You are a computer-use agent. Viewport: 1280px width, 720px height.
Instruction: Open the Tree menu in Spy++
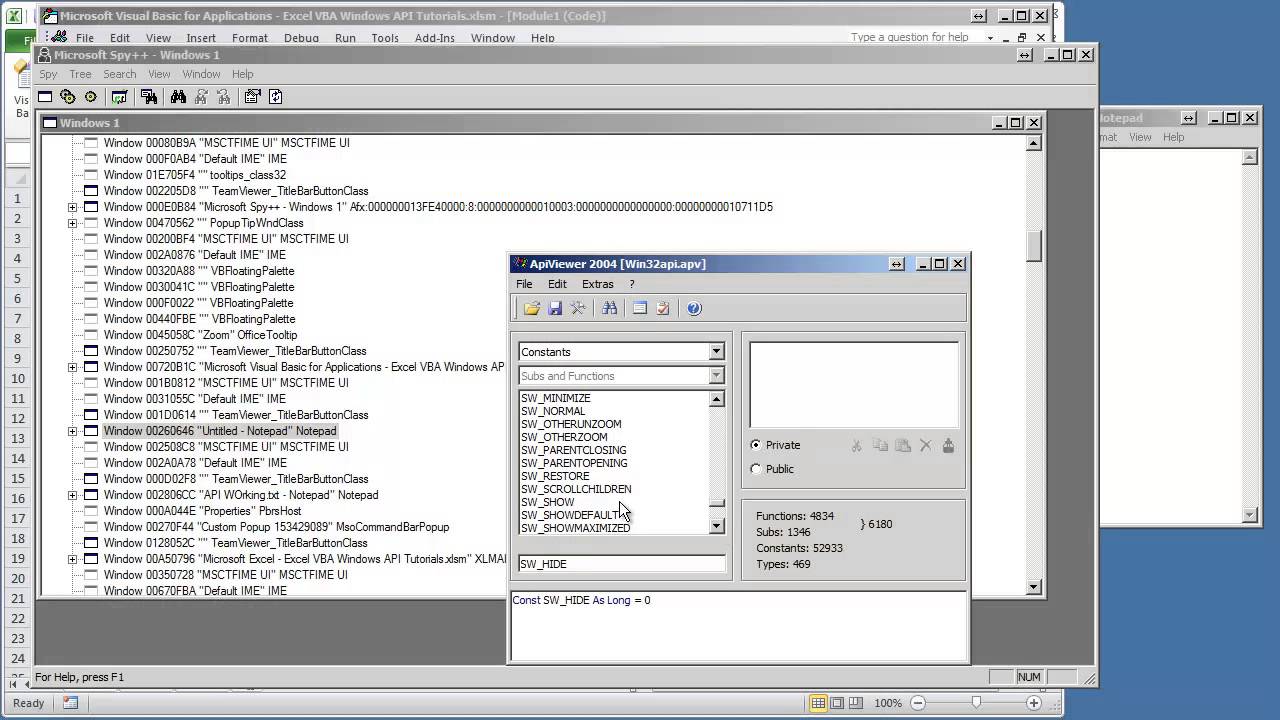click(x=81, y=74)
